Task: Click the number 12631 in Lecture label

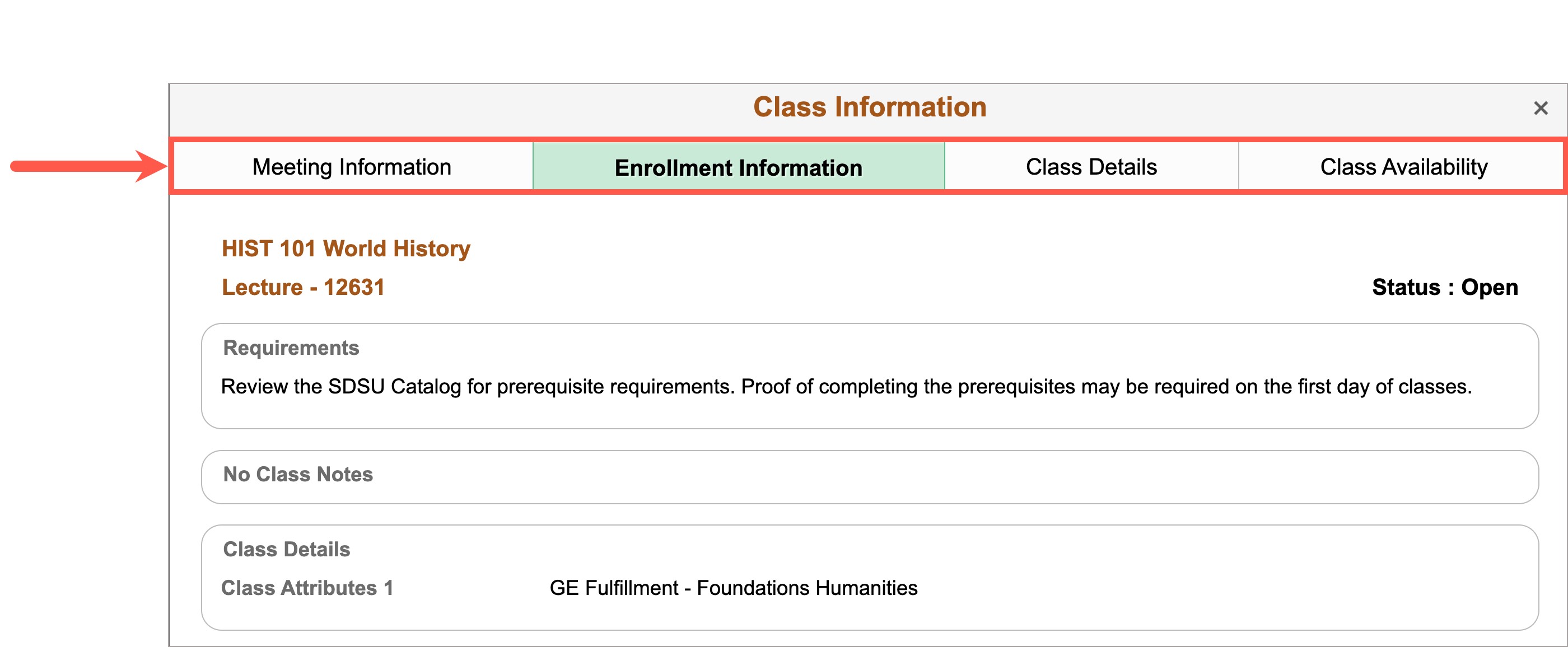Action: pyautogui.click(x=354, y=287)
